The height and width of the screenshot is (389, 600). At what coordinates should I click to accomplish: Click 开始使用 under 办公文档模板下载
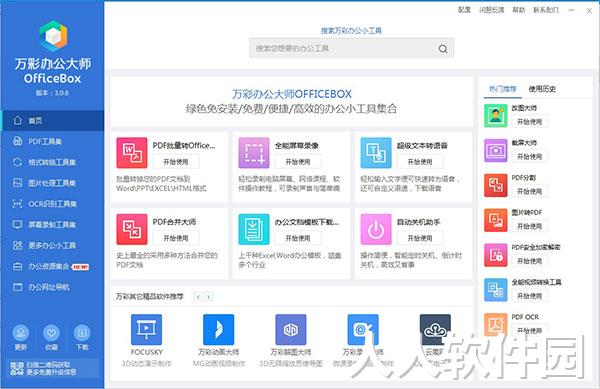pos(298,238)
